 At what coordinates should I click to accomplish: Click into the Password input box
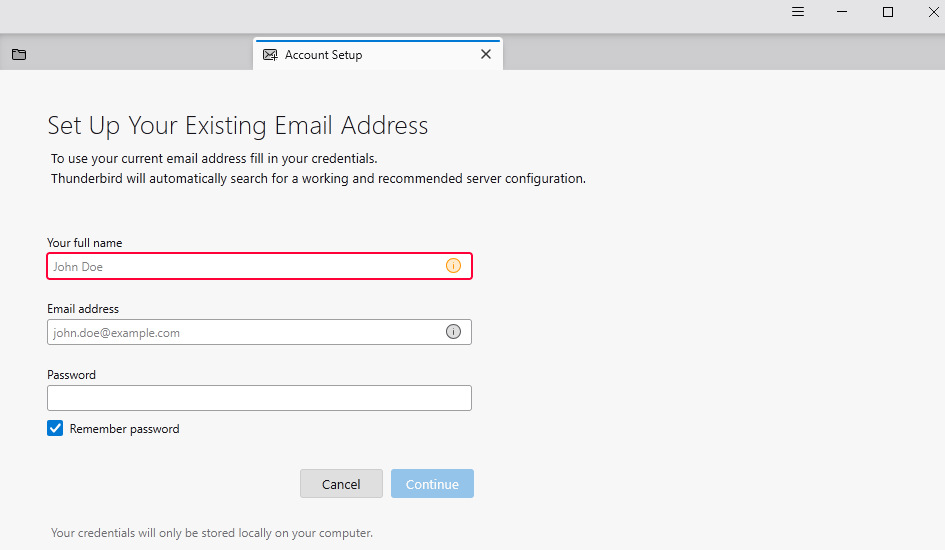[259, 398]
